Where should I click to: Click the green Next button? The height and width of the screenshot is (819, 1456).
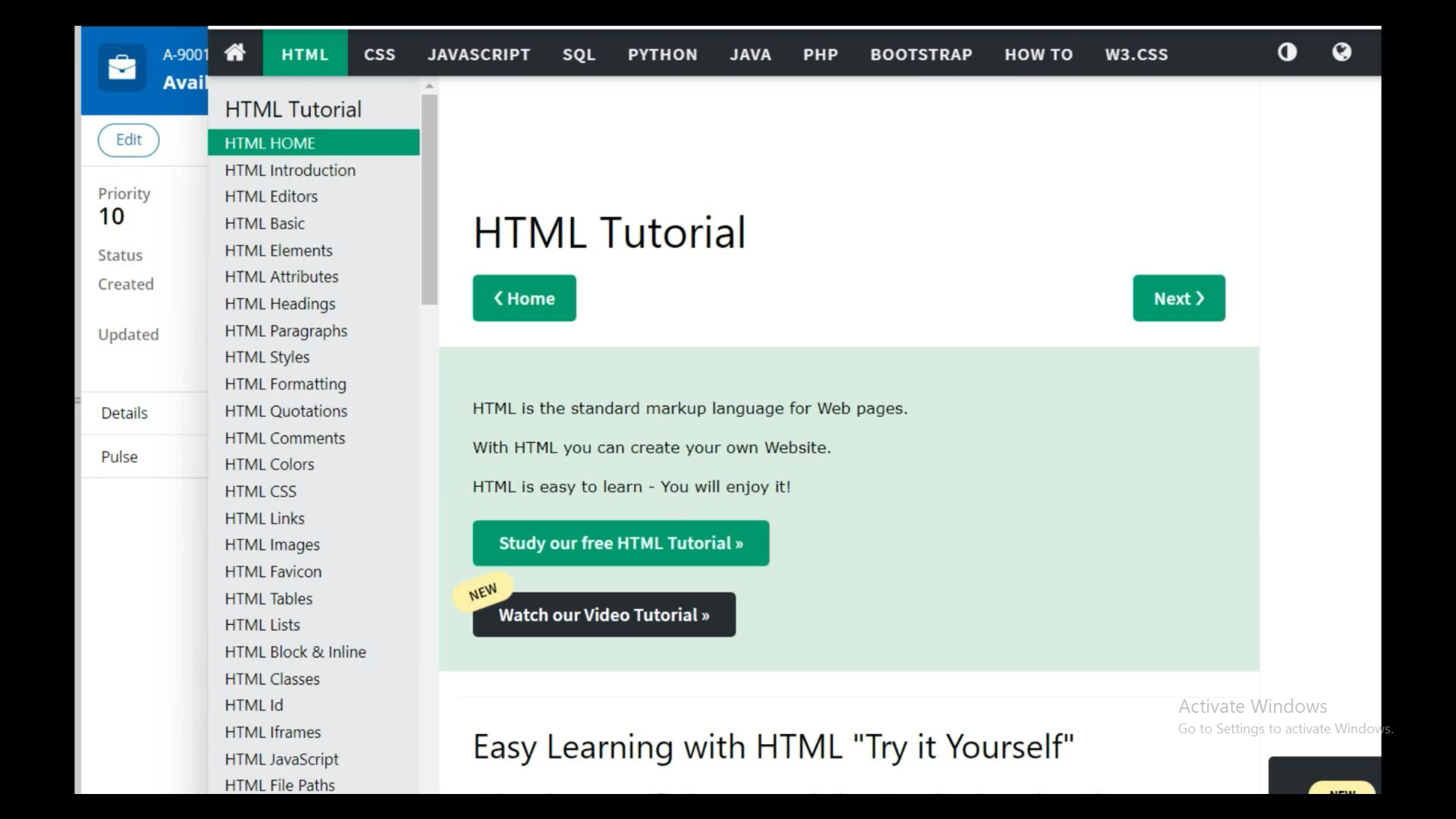point(1178,298)
